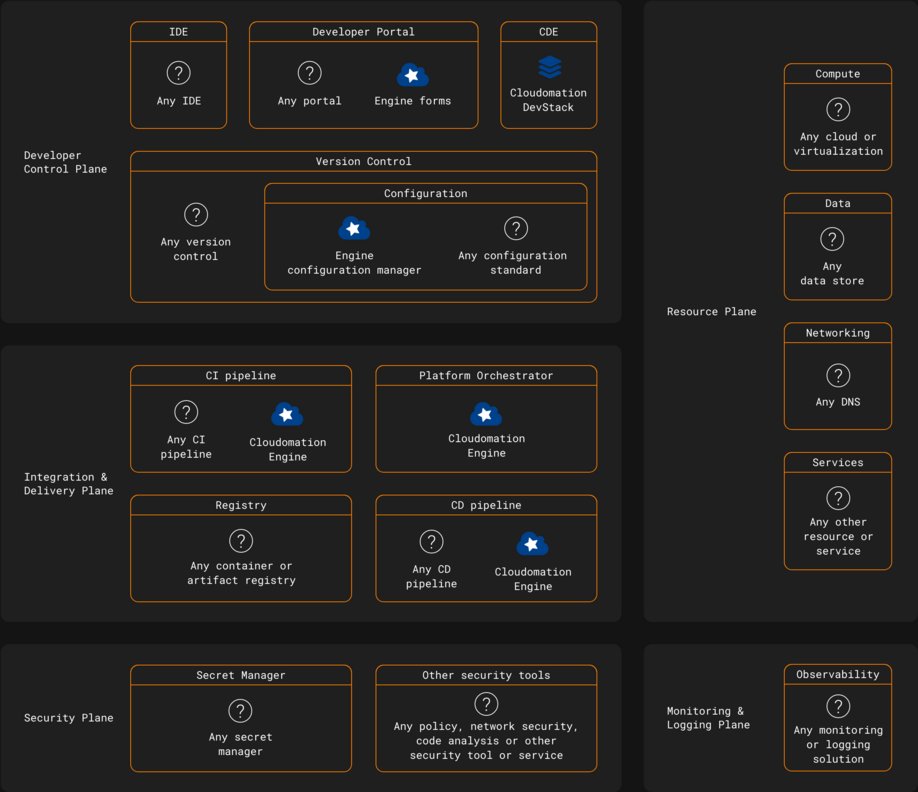Image resolution: width=918 pixels, height=792 pixels.
Task: Click the Cloudomation DevStack text
Action: tap(549, 100)
